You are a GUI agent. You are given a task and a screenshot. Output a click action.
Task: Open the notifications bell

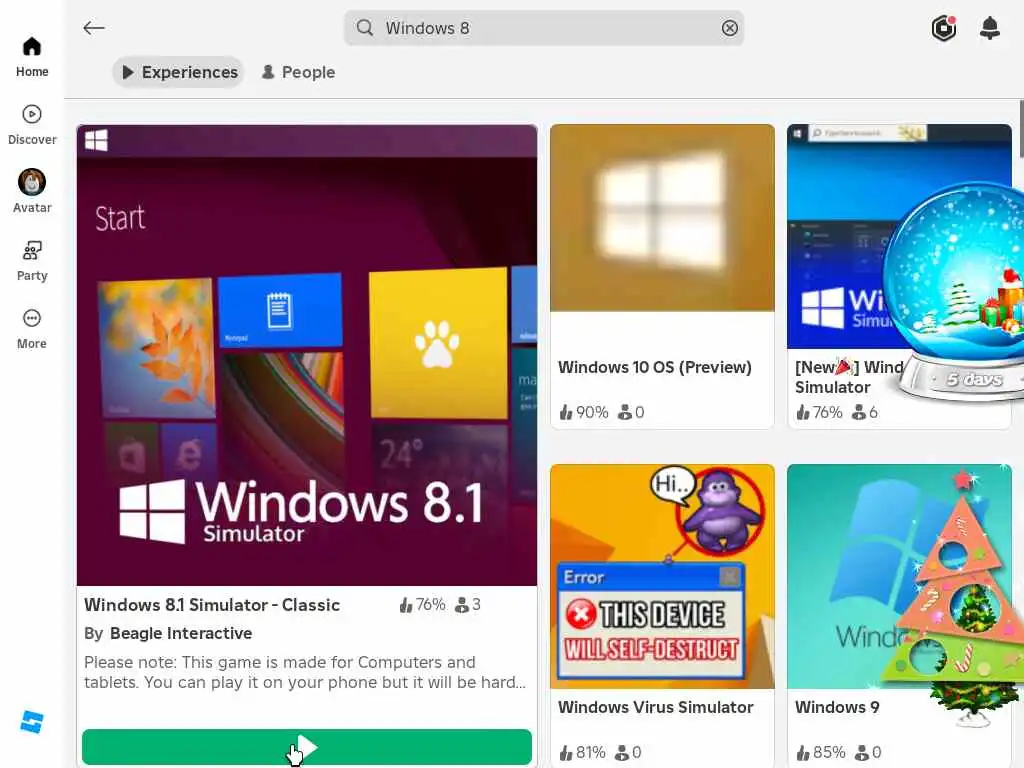[990, 28]
